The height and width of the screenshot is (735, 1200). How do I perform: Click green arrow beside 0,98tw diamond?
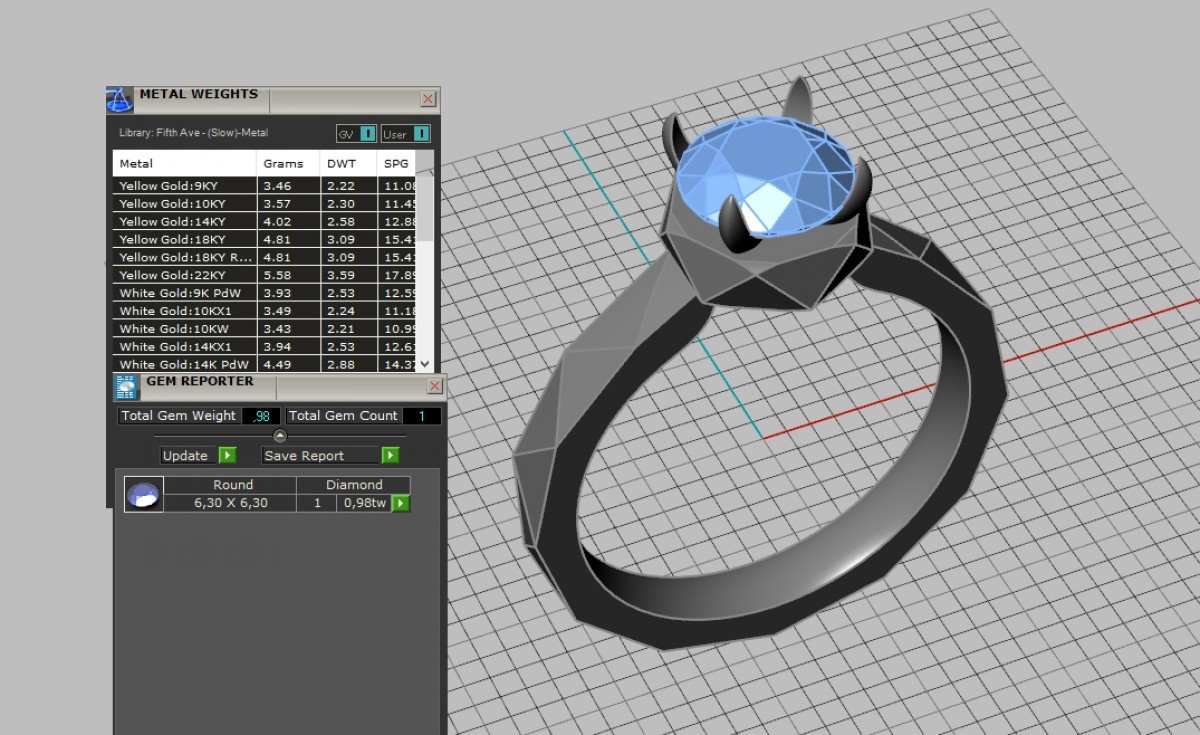[x=401, y=503]
